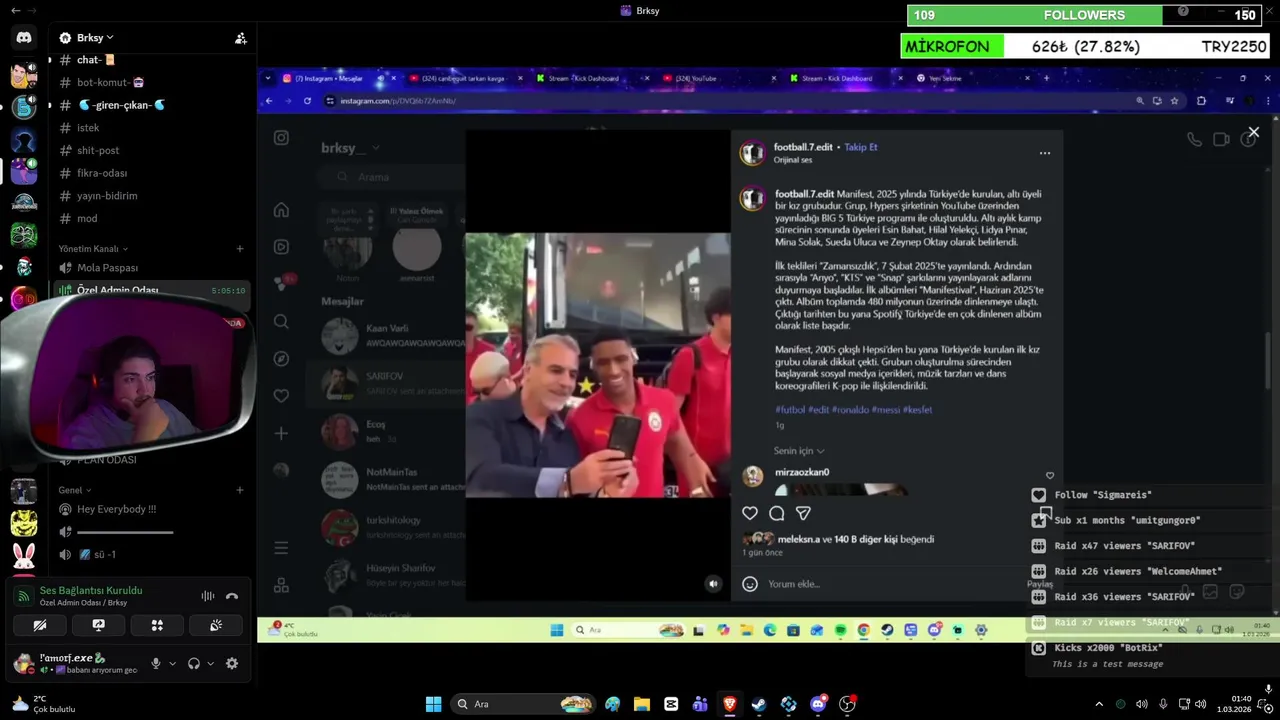
Task: Expand the brksy_ account switcher
Action: tap(351, 148)
